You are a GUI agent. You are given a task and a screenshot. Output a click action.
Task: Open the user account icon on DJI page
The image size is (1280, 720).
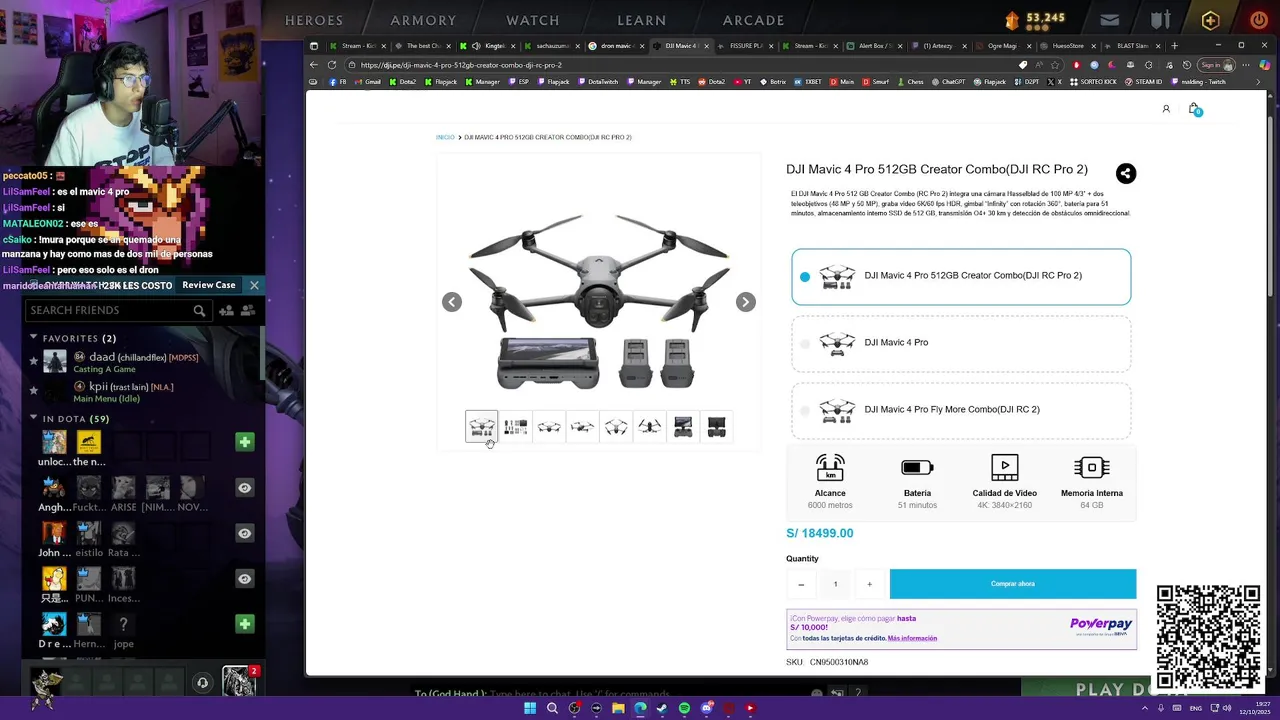pyautogui.click(x=1166, y=109)
